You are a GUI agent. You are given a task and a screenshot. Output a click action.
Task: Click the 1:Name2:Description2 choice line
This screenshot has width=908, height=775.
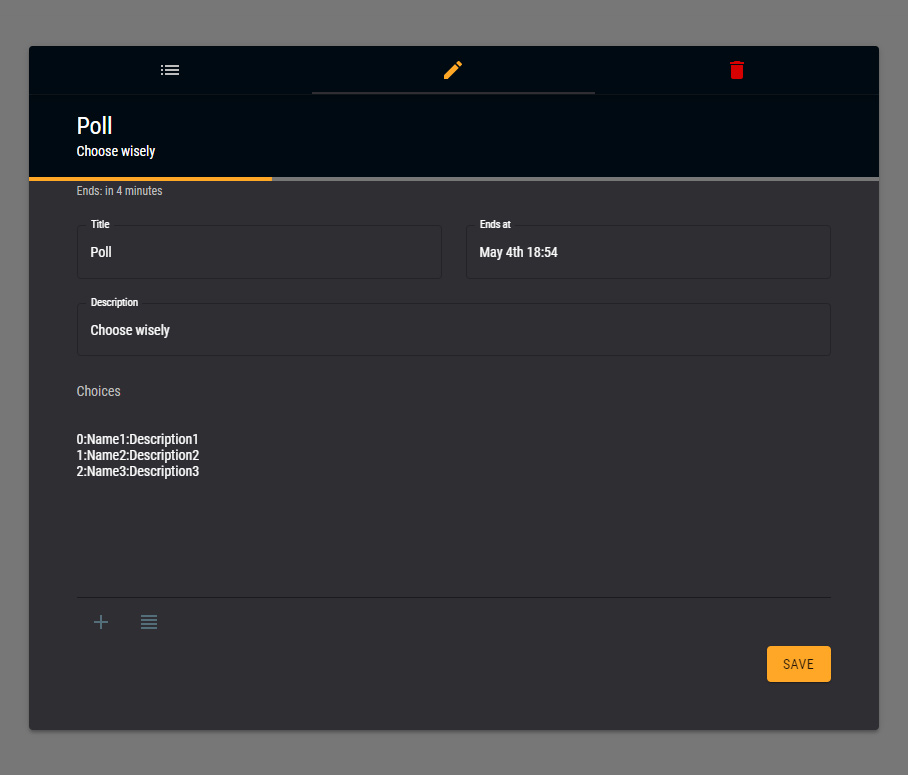pos(138,455)
